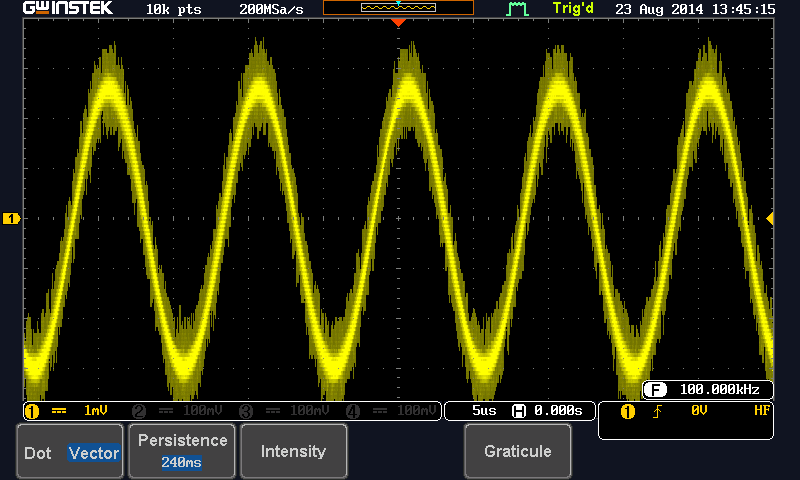Click the frequency counter F icon

pos(655,389)
